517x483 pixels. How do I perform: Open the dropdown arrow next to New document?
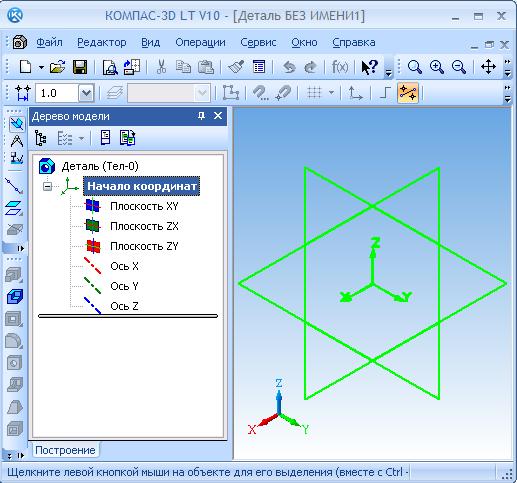tap(41, 67)
